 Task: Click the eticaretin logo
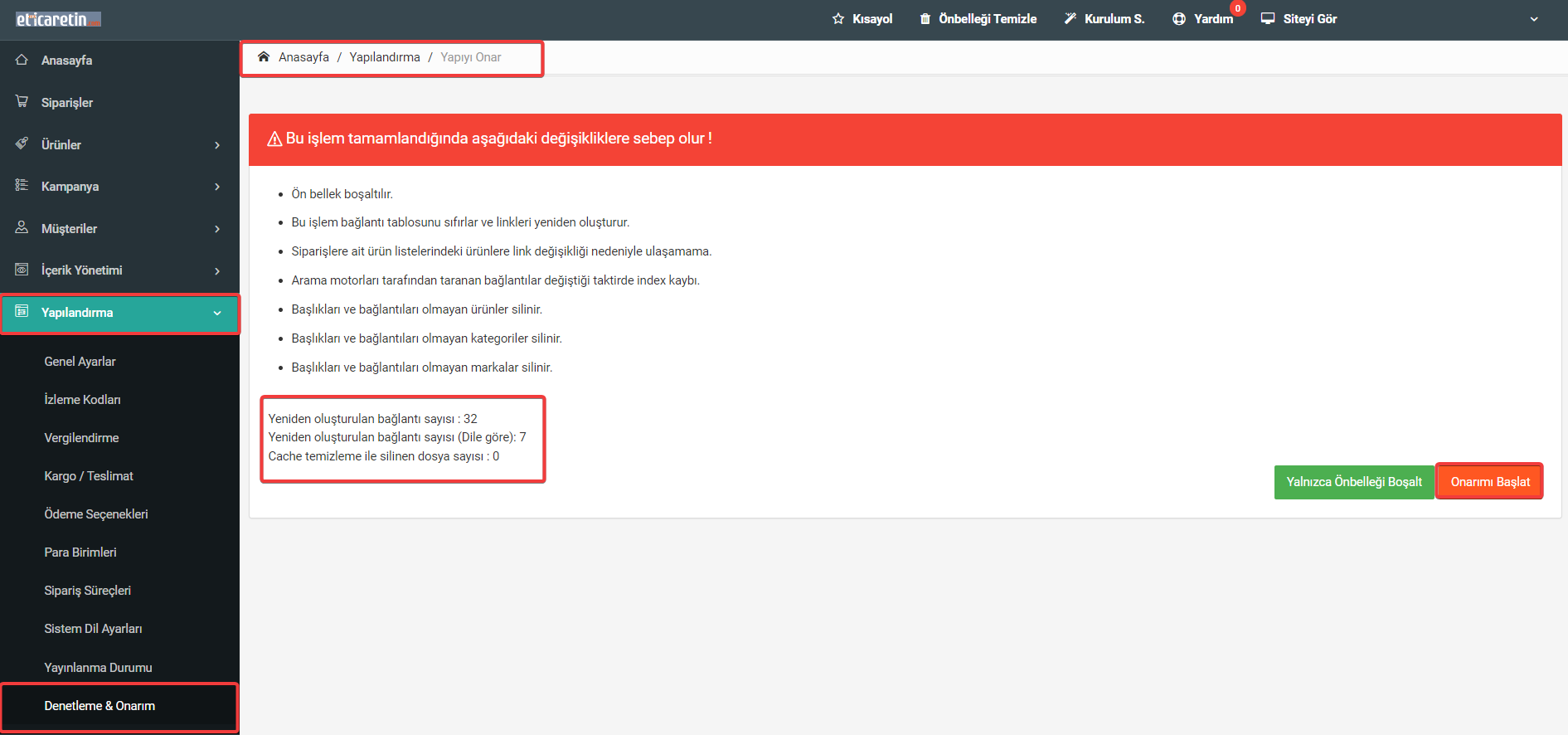click(58, 19)
